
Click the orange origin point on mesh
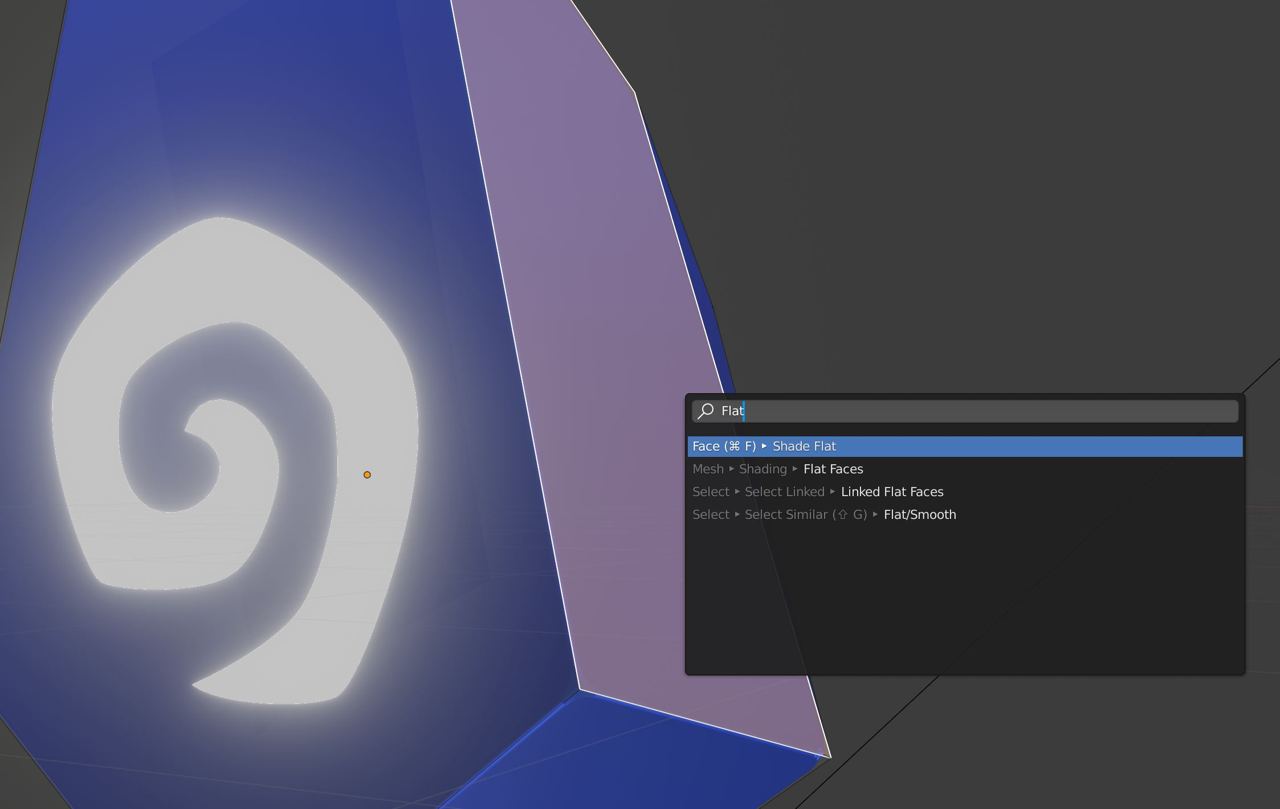[x=367, y=475]
